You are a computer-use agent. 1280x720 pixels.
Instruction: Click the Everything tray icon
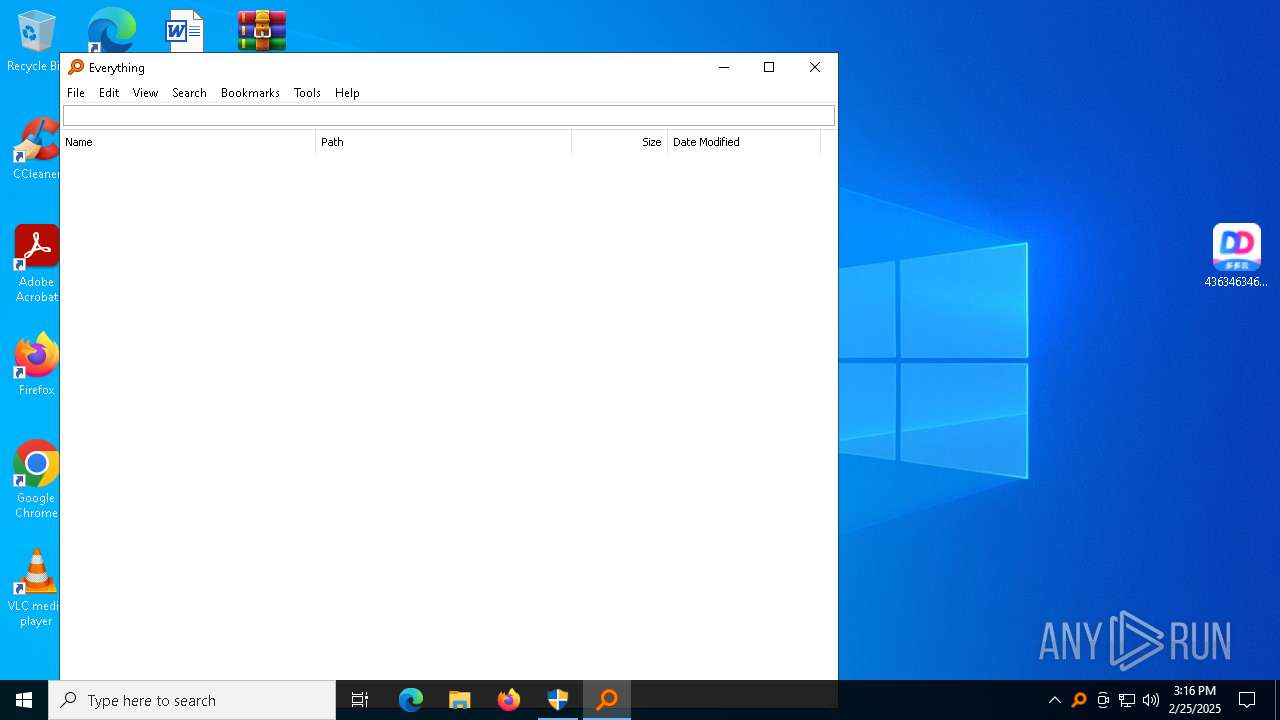[x=1079, y=700]
